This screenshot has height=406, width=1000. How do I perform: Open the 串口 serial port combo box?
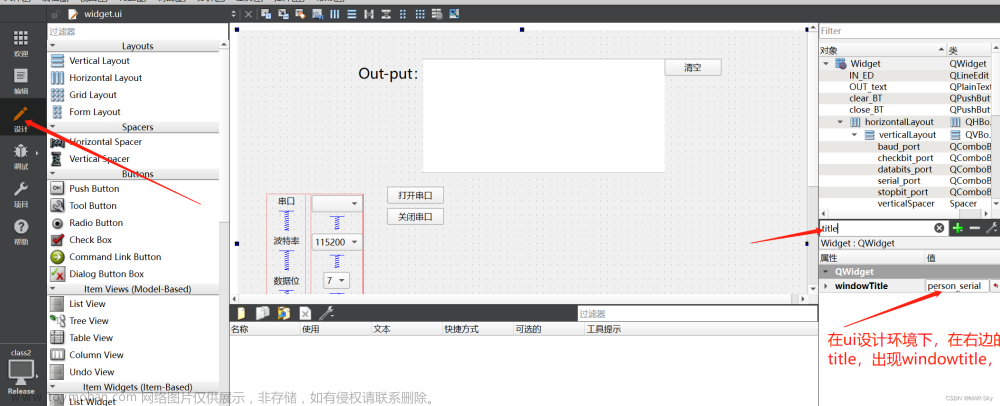(x=337, y=203)
